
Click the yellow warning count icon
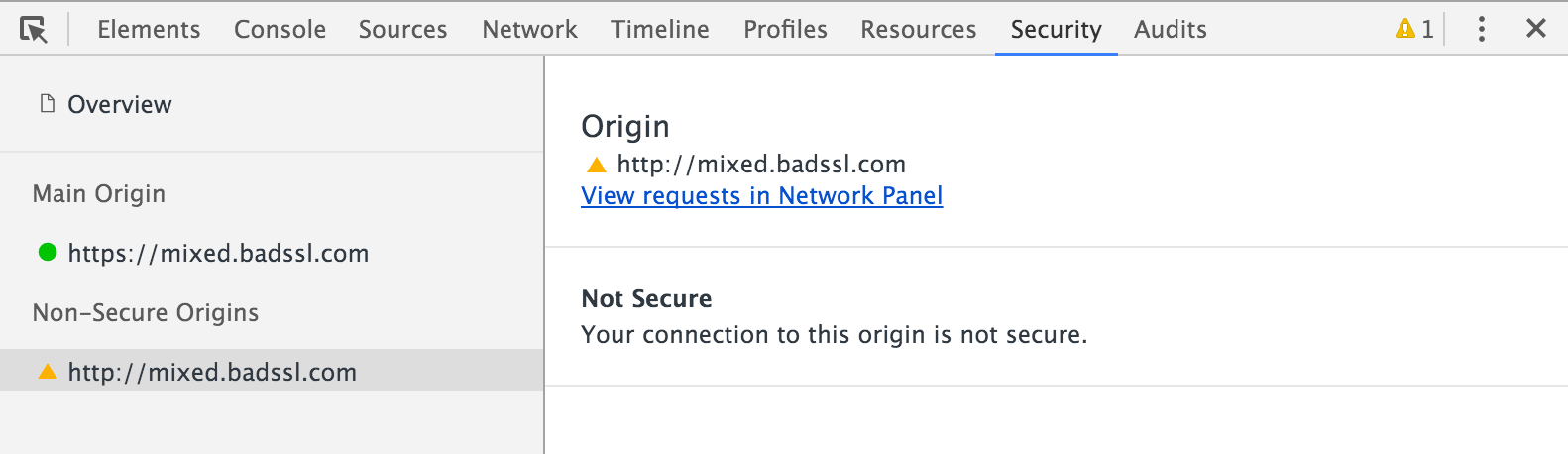(1404, 29)
